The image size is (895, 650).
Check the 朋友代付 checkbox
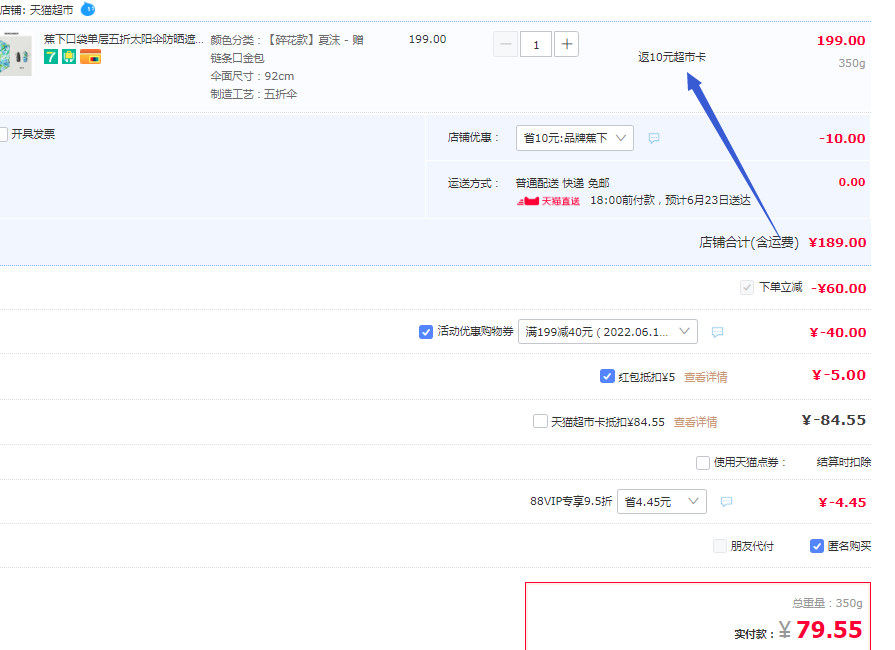pyautogui.click(x=720, y=546)
